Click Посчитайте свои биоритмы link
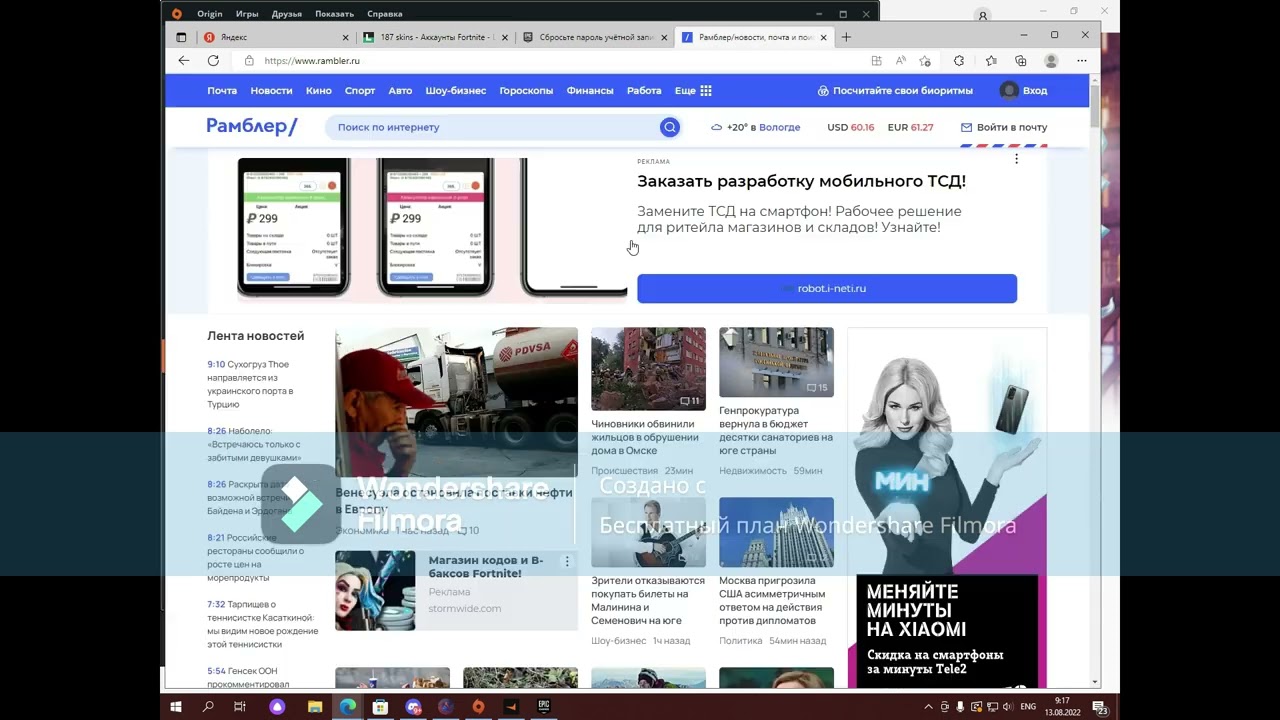The height and width of the screenshot is (720, 1280). pos(895,91)
